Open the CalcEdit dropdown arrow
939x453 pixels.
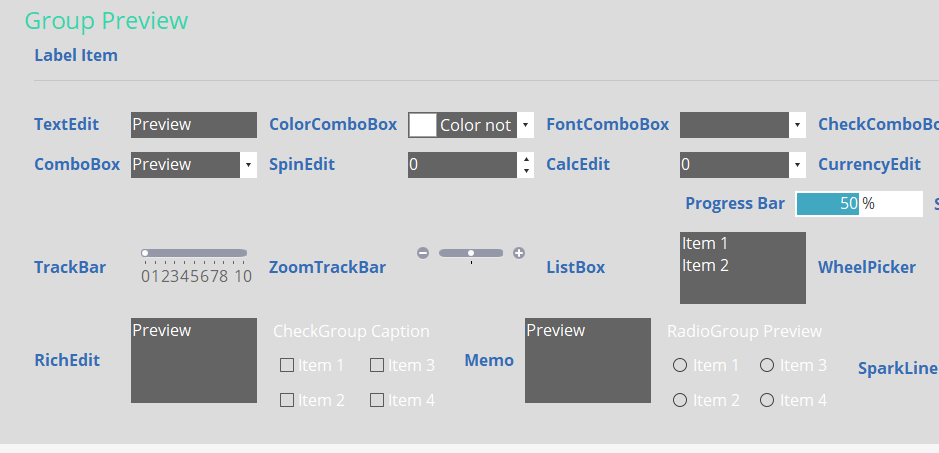(x=797, y=165)
